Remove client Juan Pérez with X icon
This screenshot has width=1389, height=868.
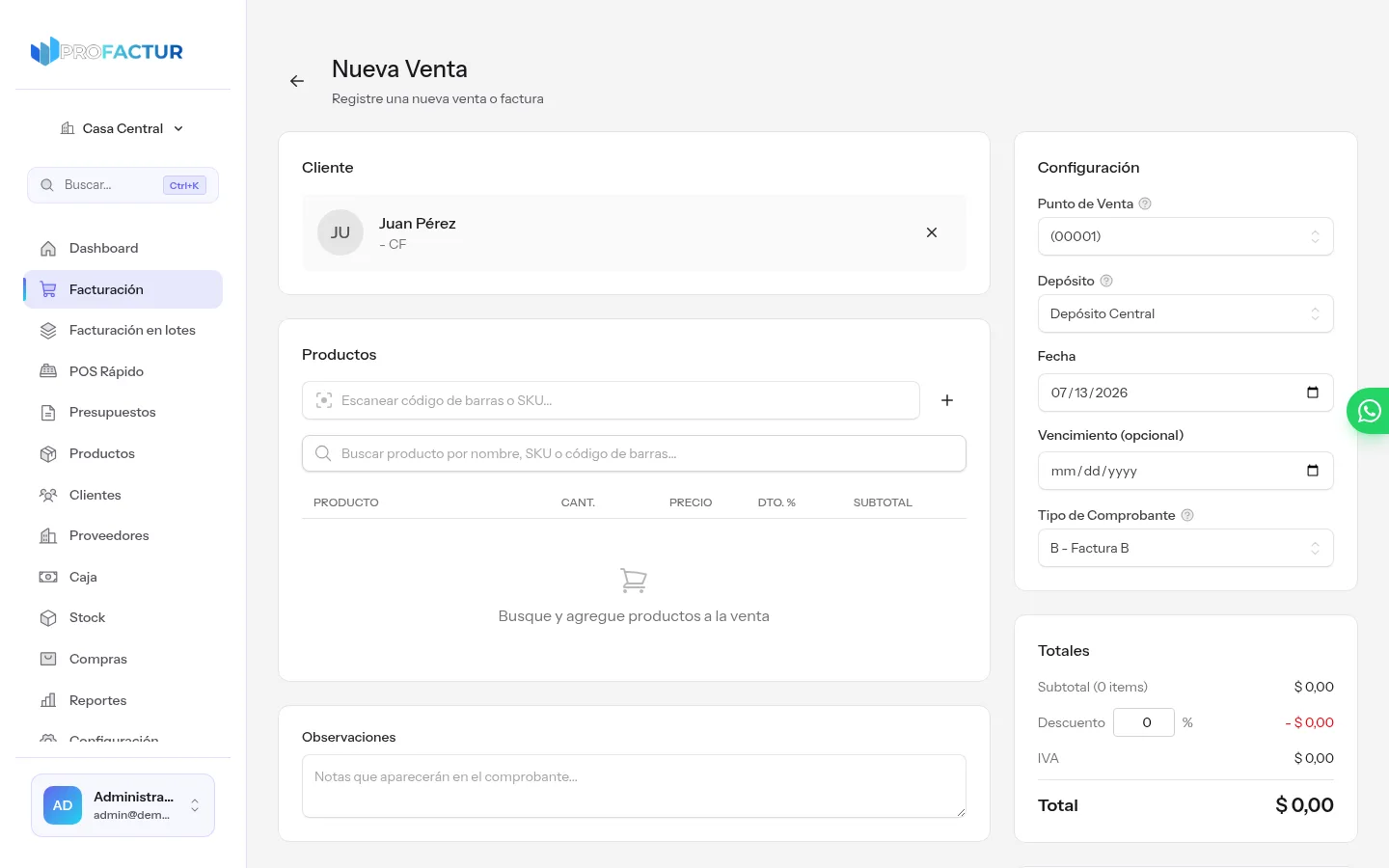click(x=932, y=232)
